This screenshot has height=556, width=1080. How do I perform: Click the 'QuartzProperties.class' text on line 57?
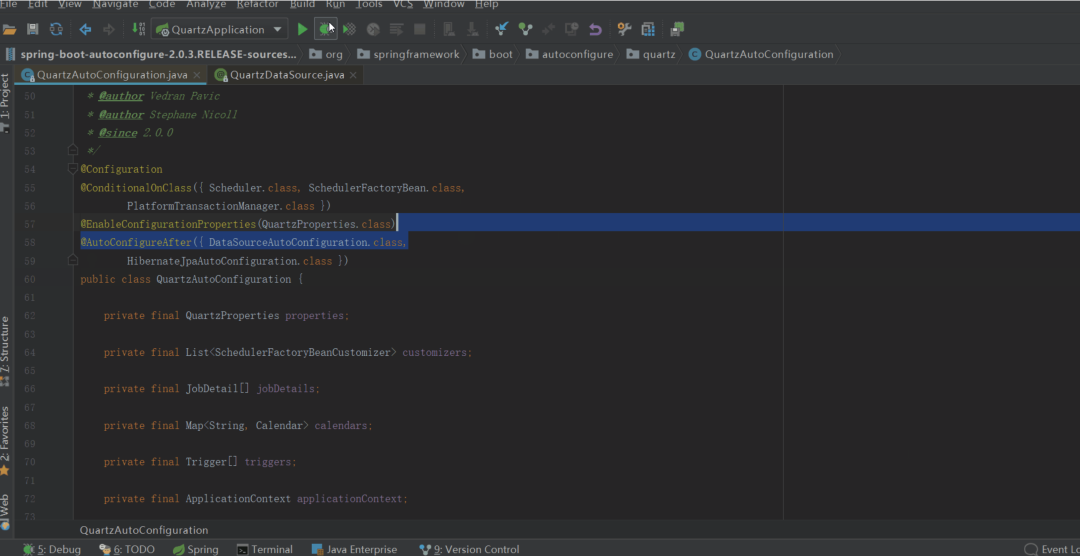pyautogui.click(x=326, y=224)
